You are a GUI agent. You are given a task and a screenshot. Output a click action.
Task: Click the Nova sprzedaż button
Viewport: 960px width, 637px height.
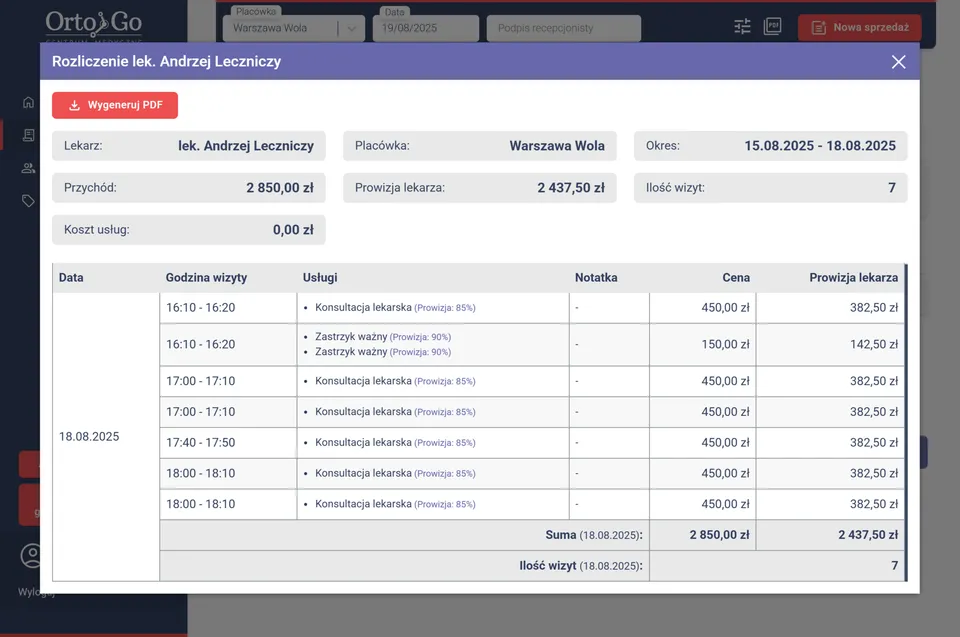coord(860,27)
